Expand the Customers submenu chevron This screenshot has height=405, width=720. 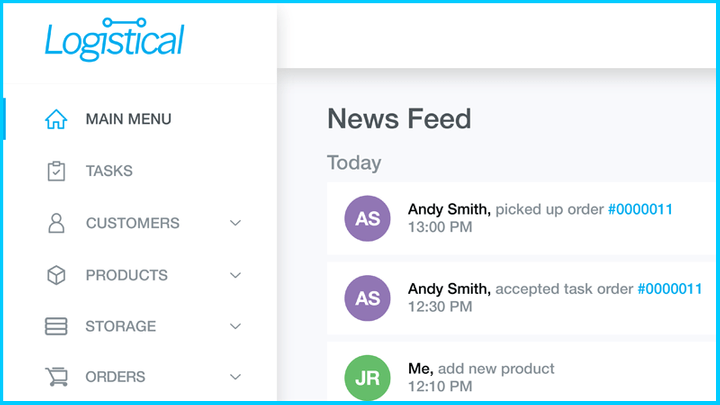tap(236, 223)
